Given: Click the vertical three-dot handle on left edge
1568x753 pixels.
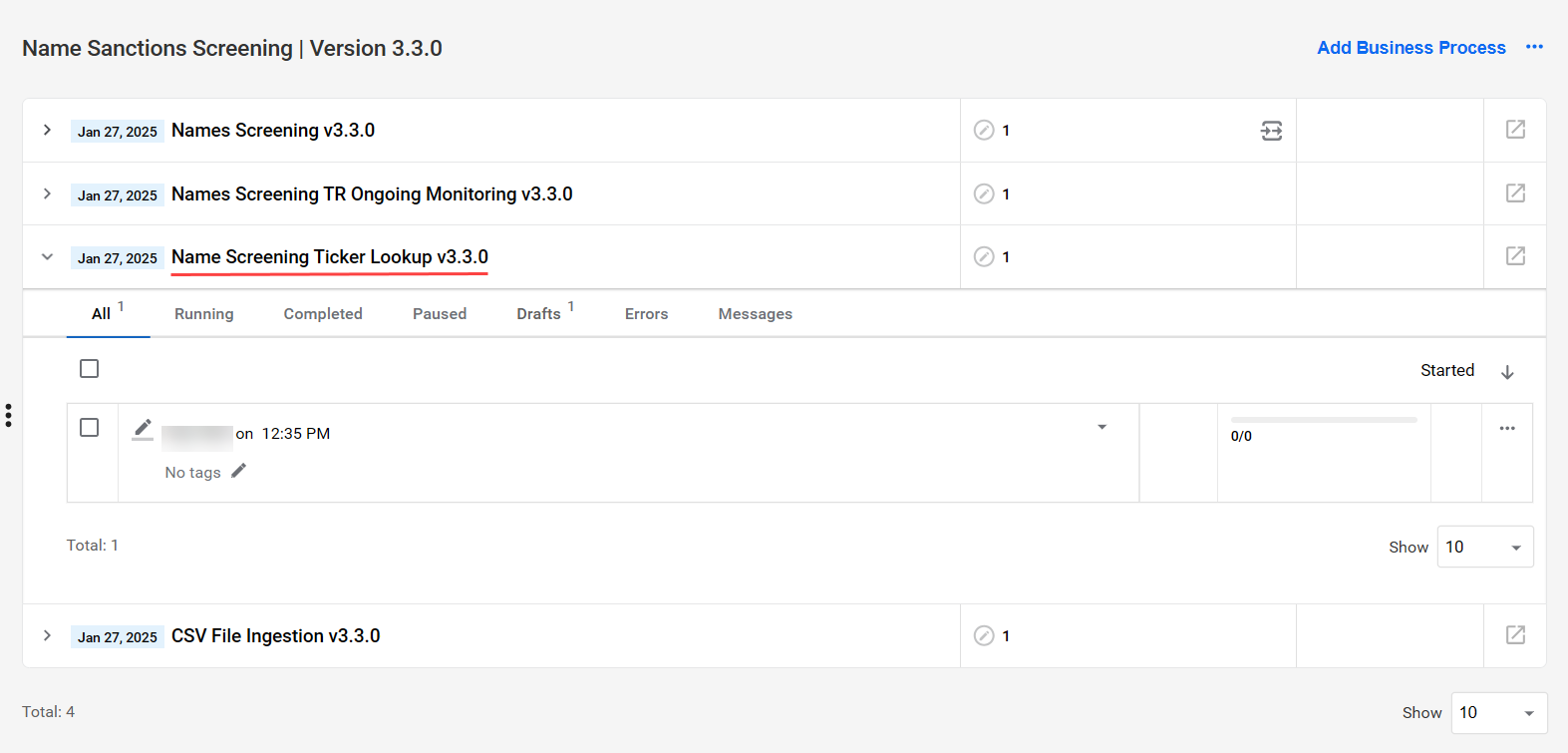Looking at the screenshot, I should coord(8,415).
